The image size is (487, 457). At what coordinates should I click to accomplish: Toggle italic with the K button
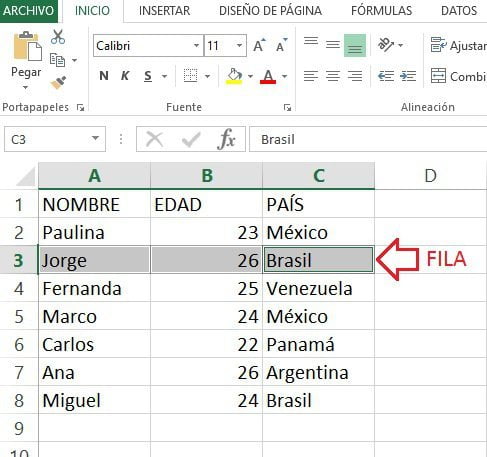click(x=125, y=76)
